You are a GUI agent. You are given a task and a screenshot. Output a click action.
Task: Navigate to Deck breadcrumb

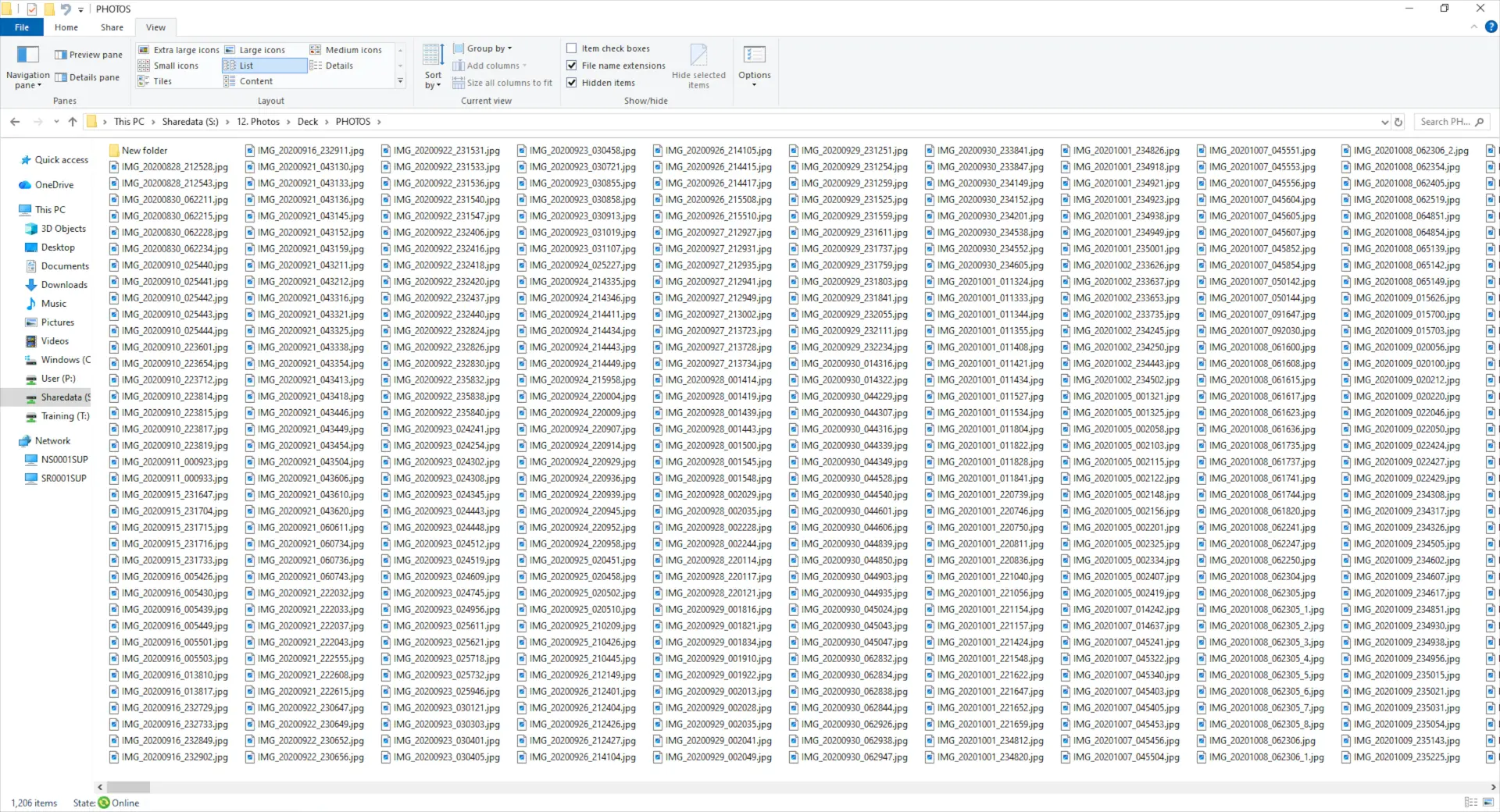point(308,122)
